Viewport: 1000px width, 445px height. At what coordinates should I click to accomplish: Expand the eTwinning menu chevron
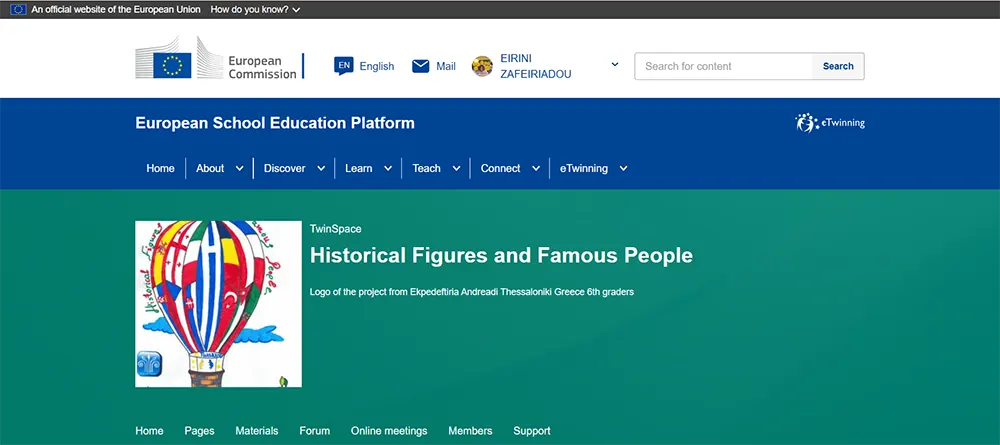(624, 169)
